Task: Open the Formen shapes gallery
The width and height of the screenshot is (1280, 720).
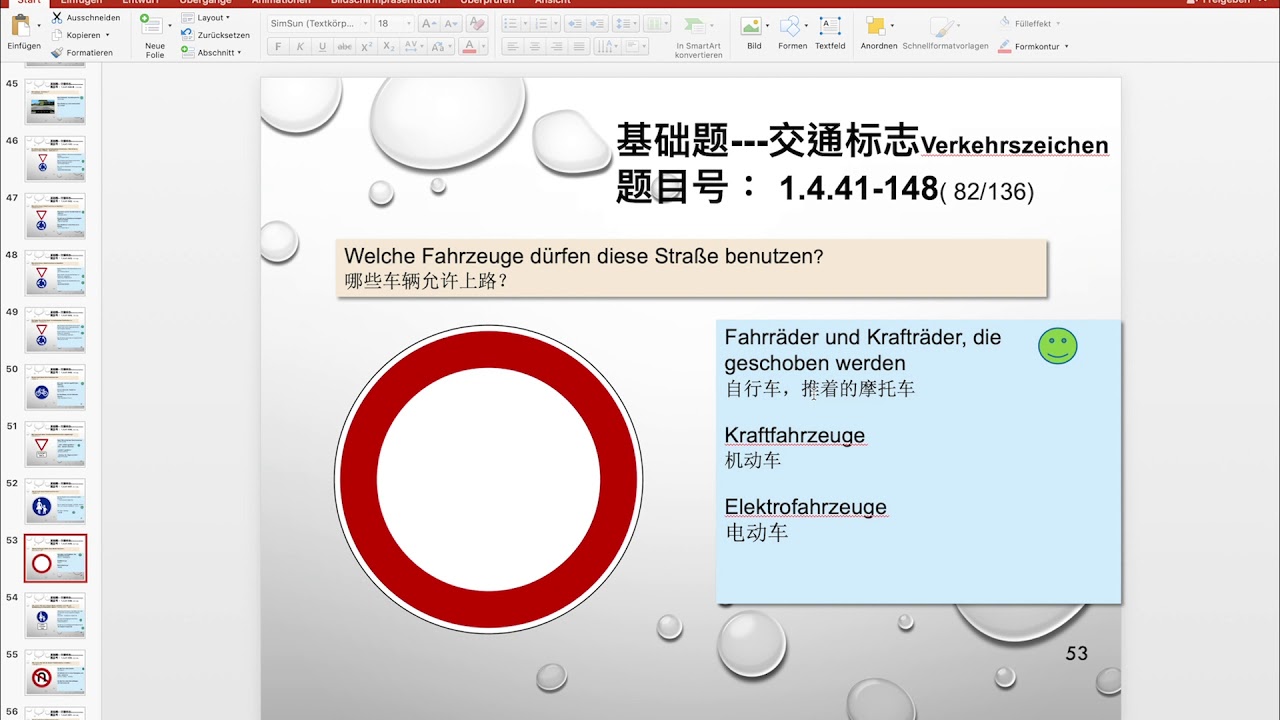Action: 792,33
